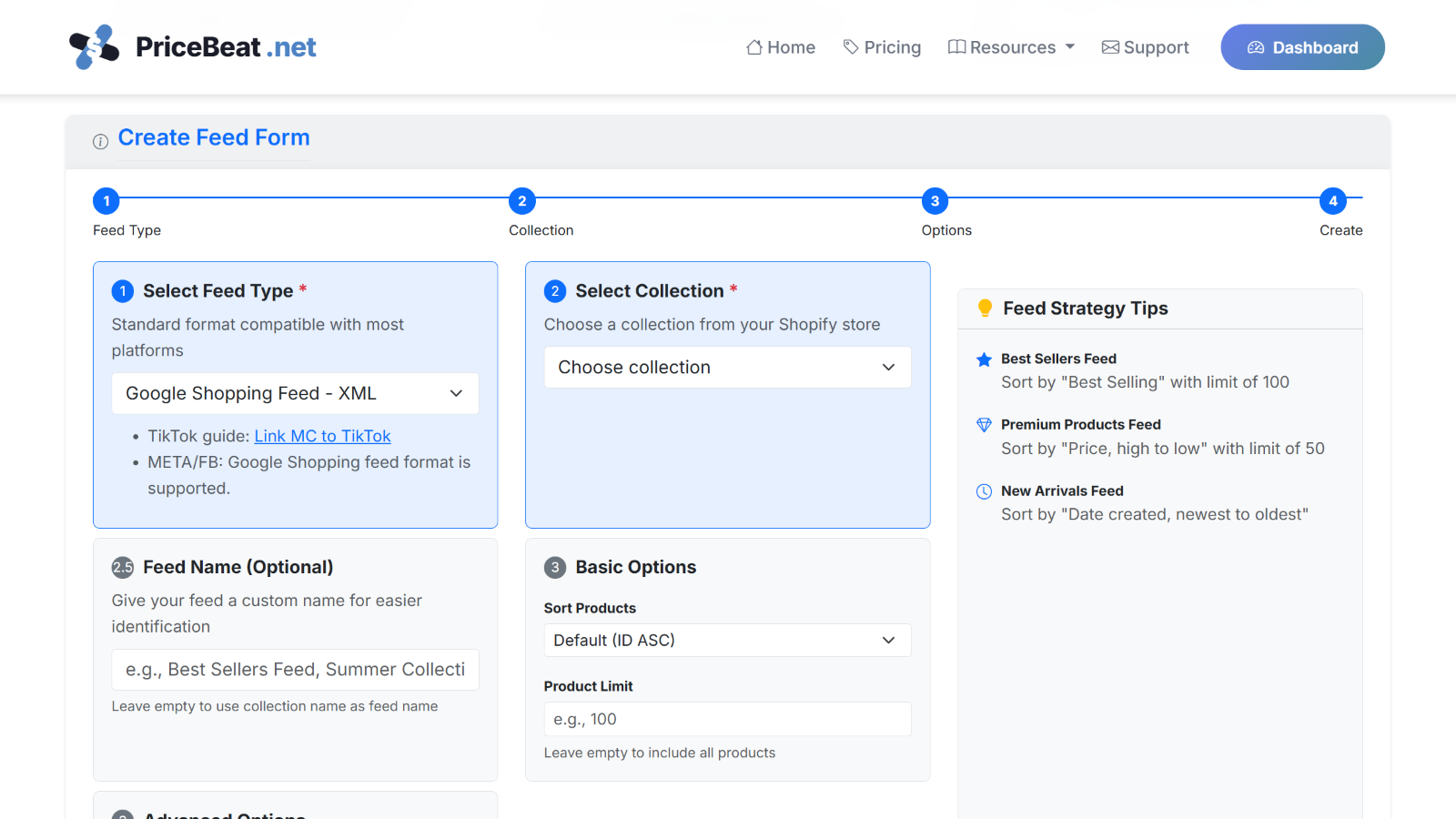1456x819 pixels.
Task: Click the diamond icon beside Premium Products Feed
Action: [984, 425]
